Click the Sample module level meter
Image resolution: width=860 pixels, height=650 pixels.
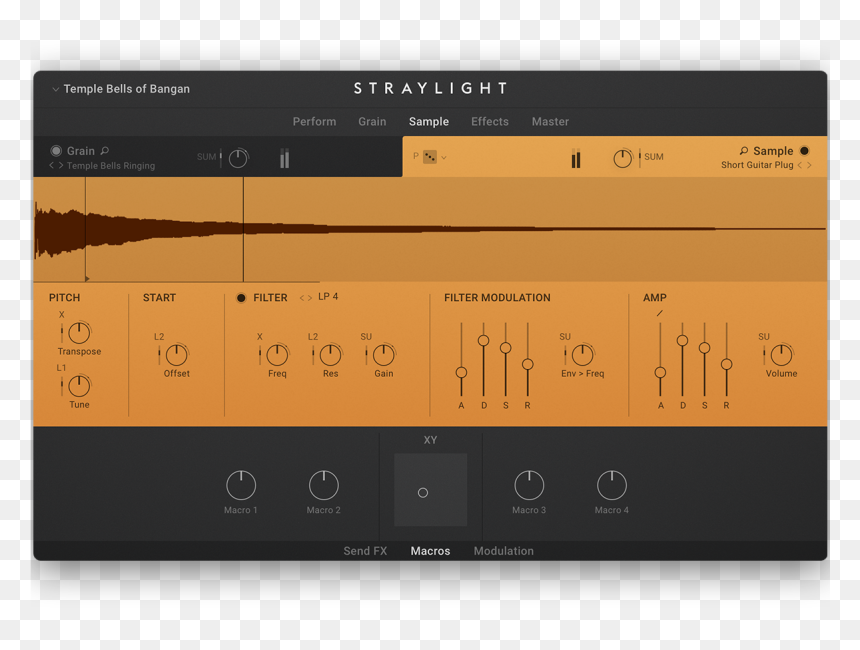click(x=575, y=158)
